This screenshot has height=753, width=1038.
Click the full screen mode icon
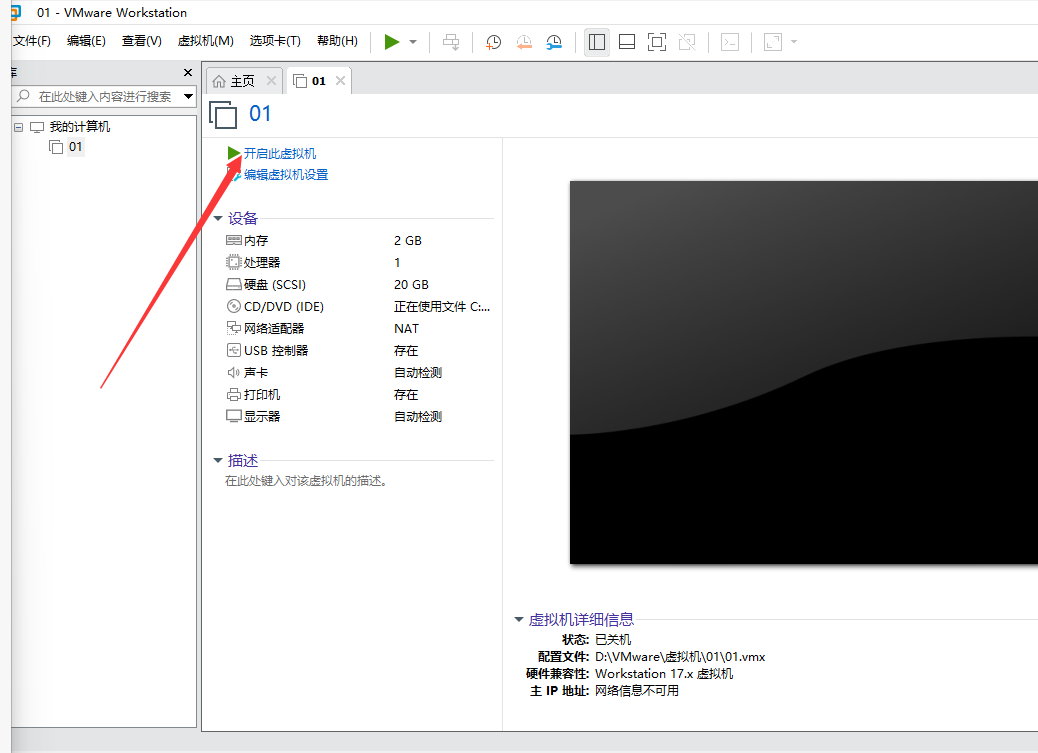click(x=657, y=42)
